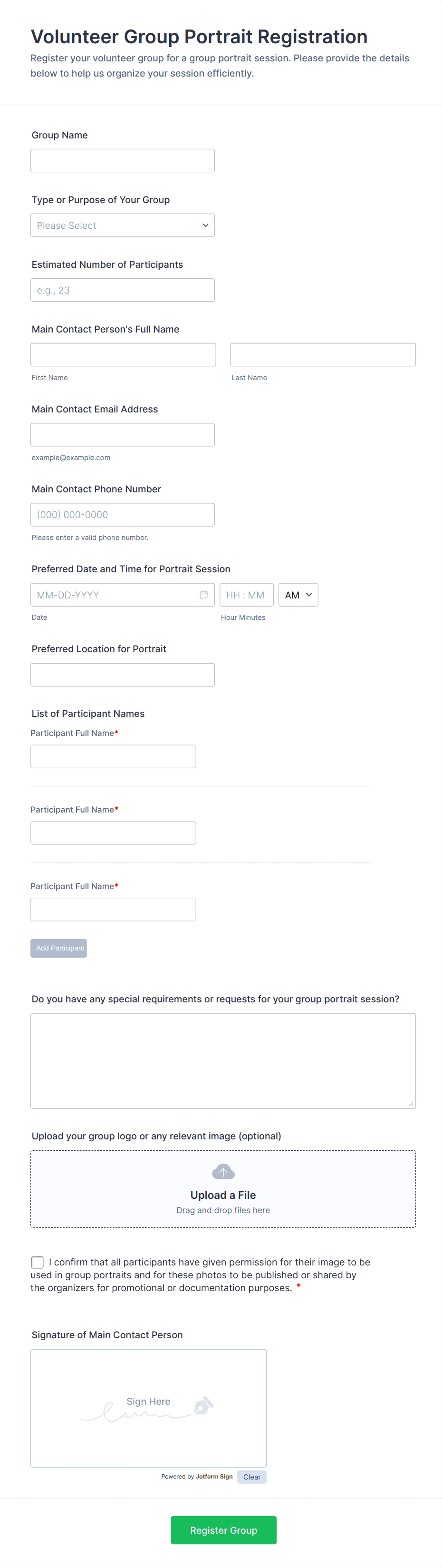Open the Jotform Sign link
The image size is (442, 1568).
(214, 1476)
